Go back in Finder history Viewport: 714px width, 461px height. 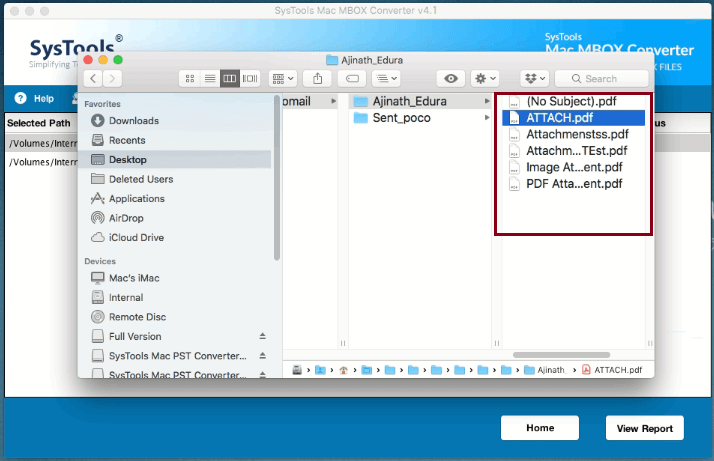[93, 79]
